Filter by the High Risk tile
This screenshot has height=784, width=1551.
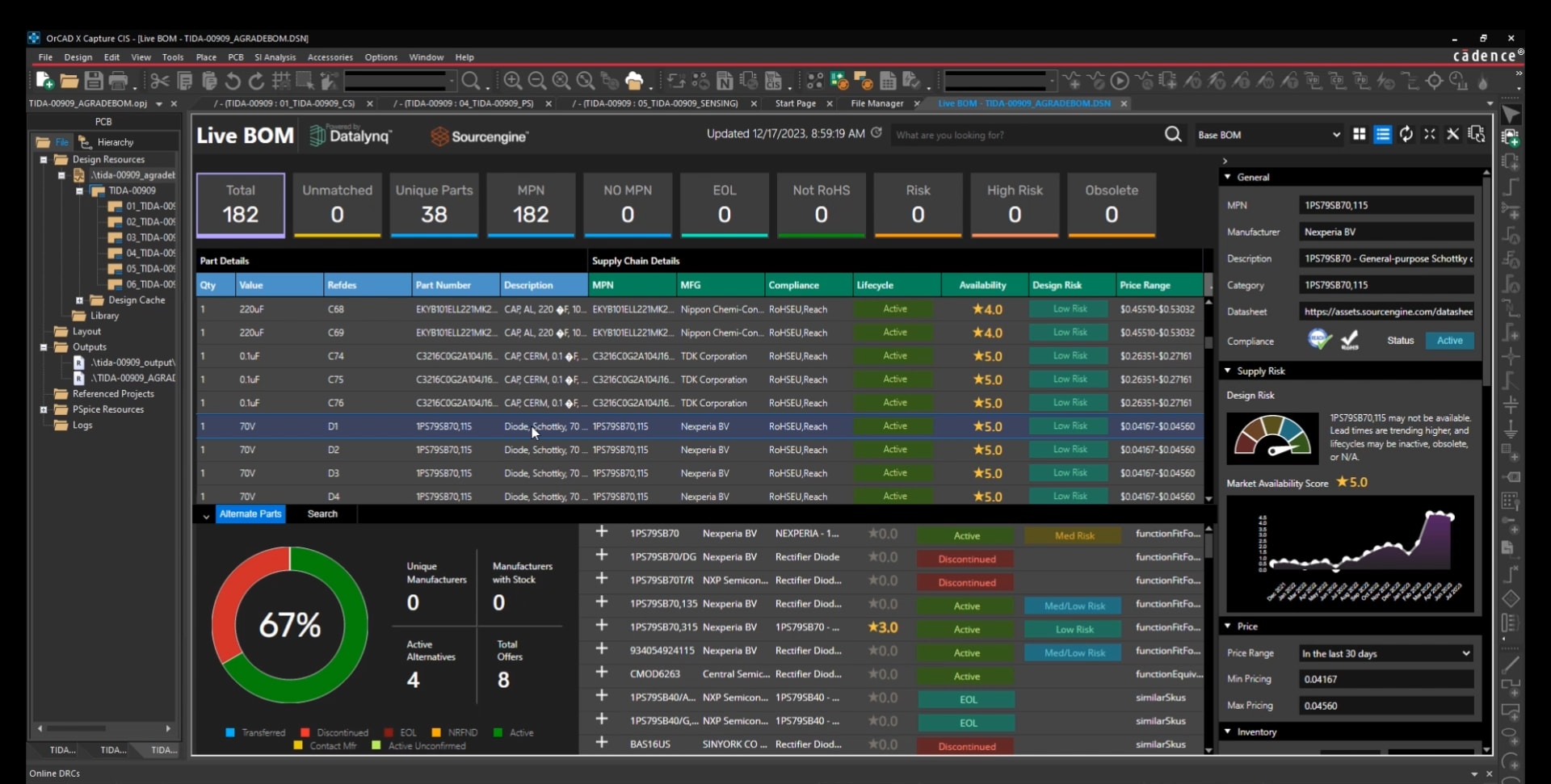pos(1015,203)
